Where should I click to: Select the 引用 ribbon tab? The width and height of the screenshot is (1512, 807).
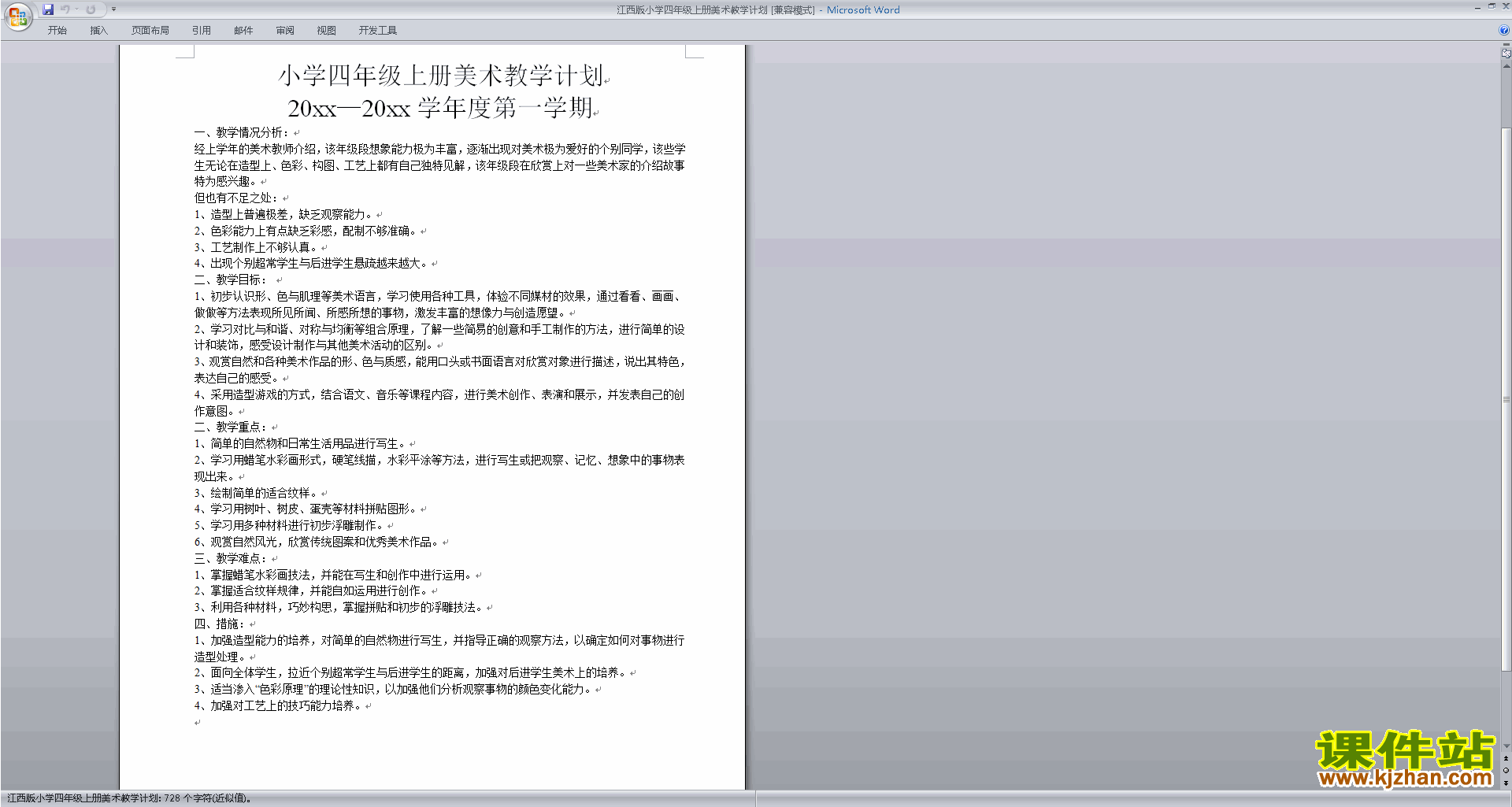click(202, 30)
